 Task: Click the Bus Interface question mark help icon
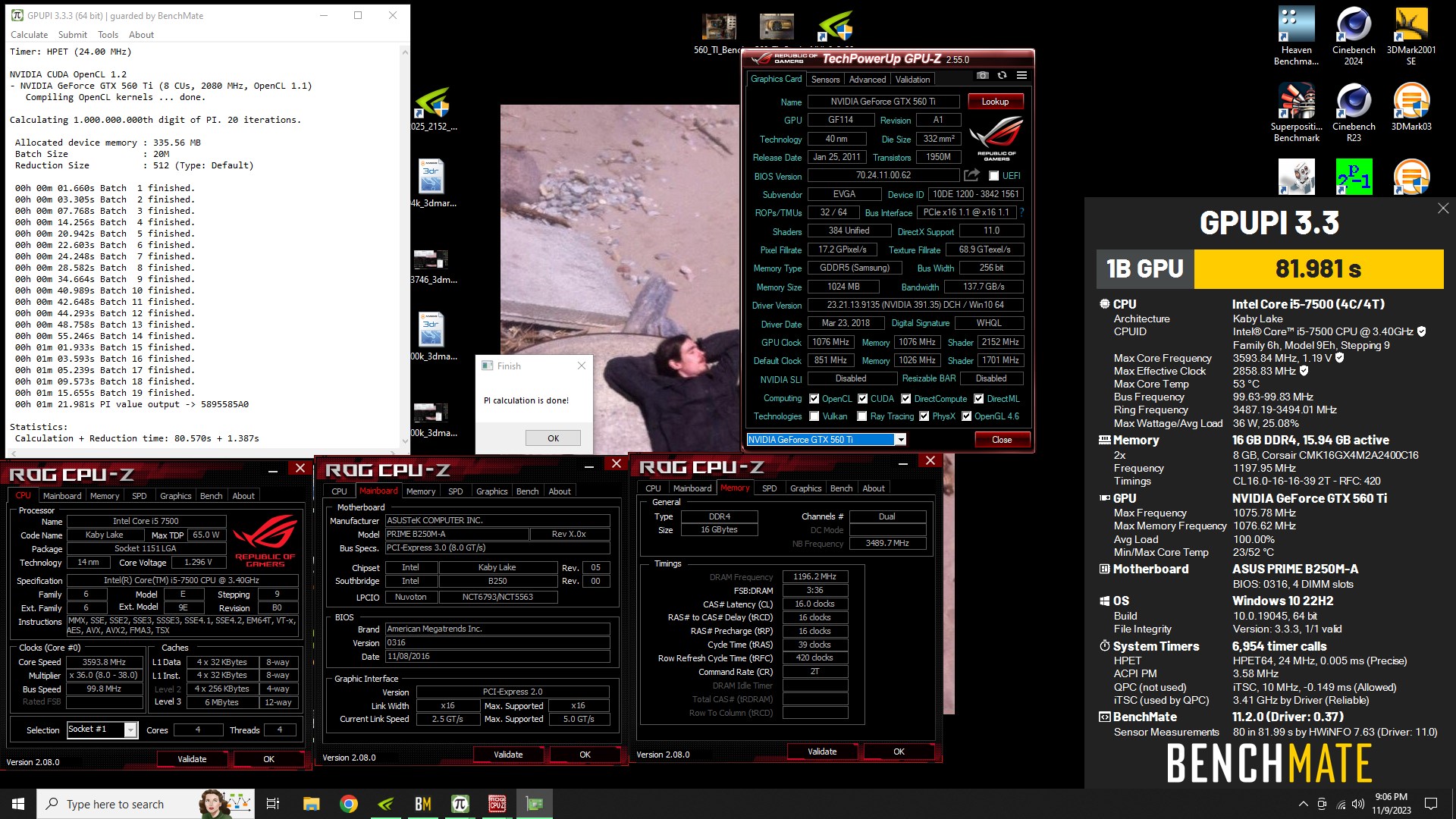pyautogui.click(x=1021, y=212)
